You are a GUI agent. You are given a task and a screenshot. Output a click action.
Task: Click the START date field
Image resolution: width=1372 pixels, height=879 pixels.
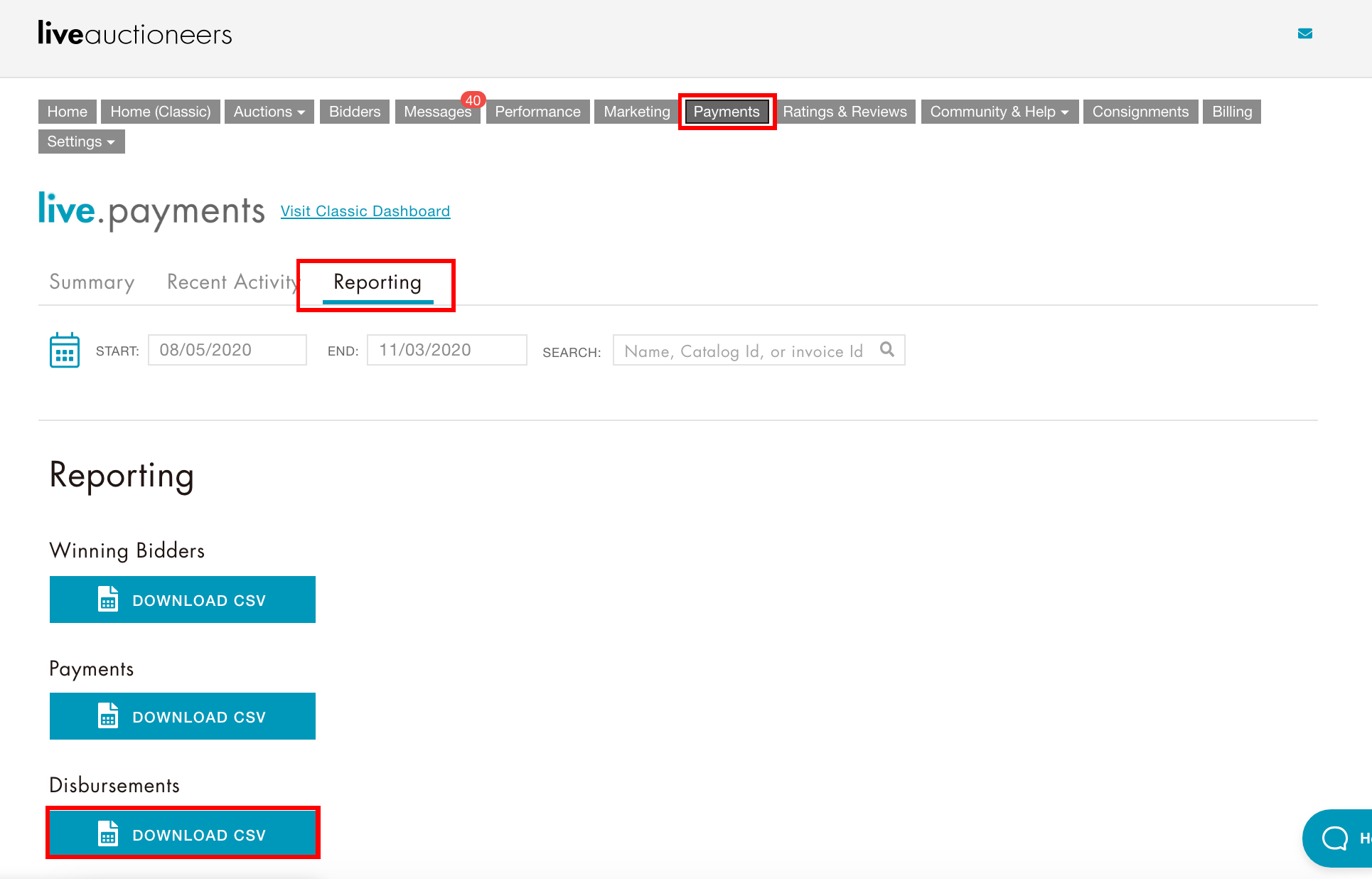(227, 350)
